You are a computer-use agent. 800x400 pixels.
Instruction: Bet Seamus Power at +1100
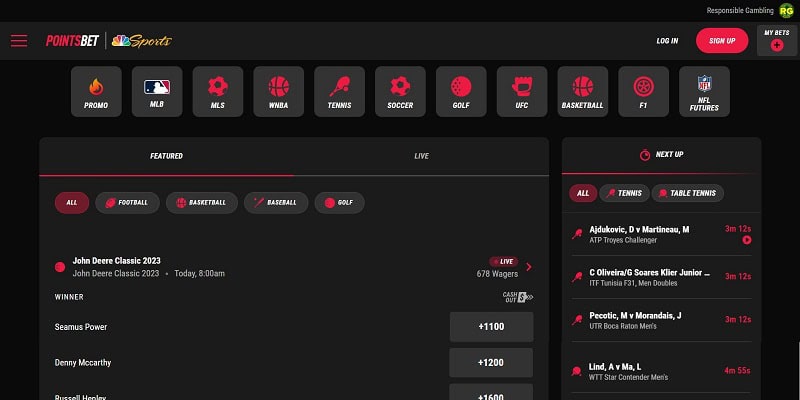[491, 327]
